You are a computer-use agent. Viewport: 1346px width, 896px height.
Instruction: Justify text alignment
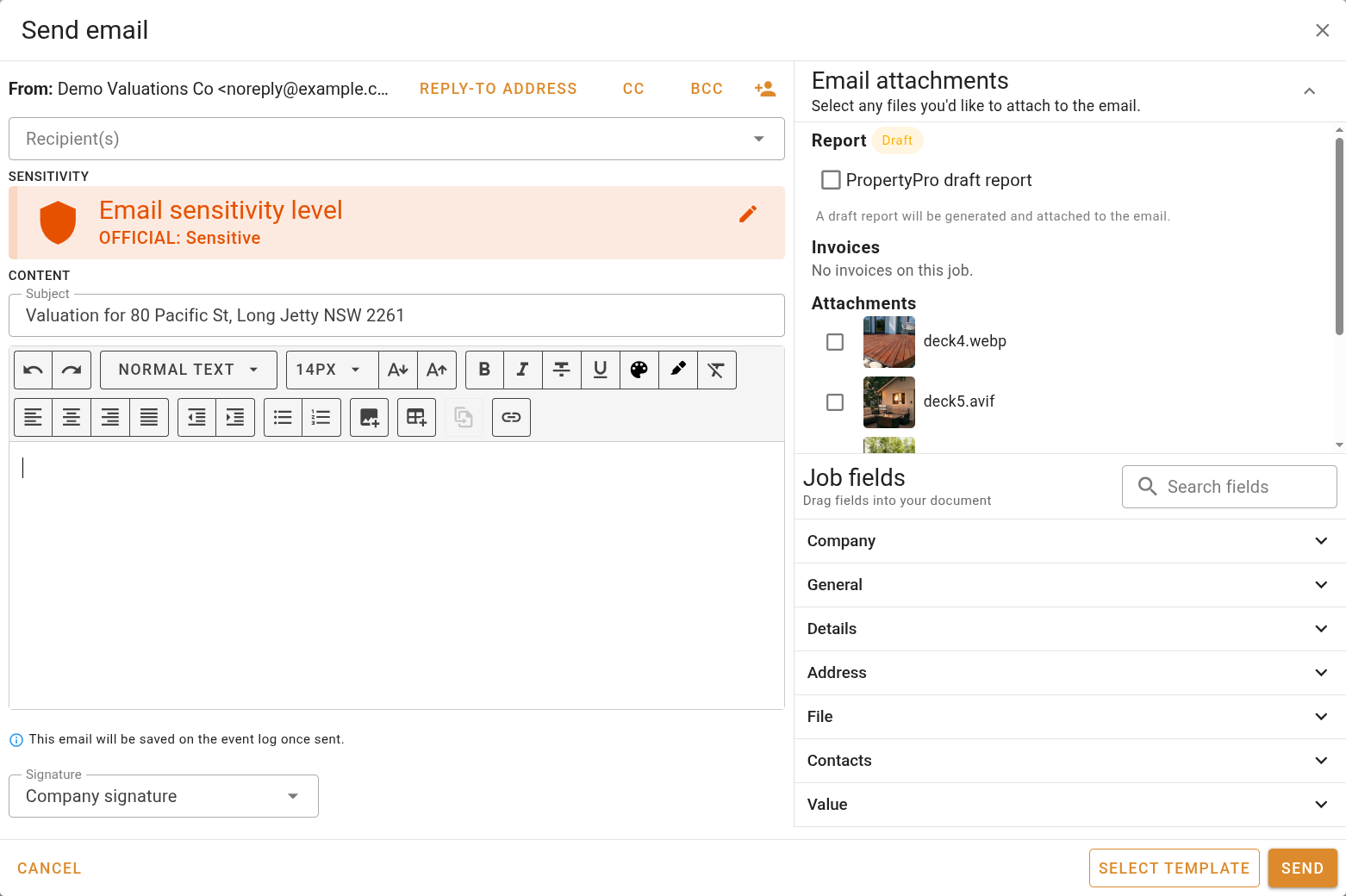[149, 417]
